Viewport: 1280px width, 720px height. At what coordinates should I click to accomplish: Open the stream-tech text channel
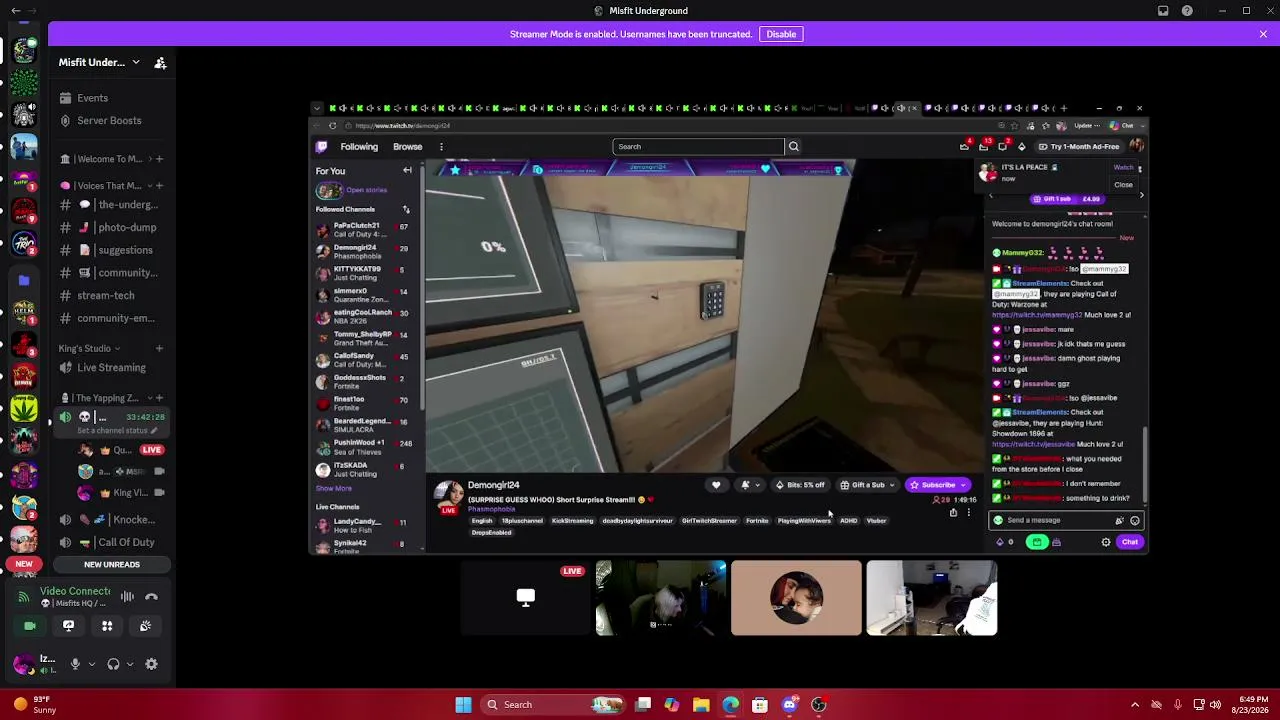[106, 296]
